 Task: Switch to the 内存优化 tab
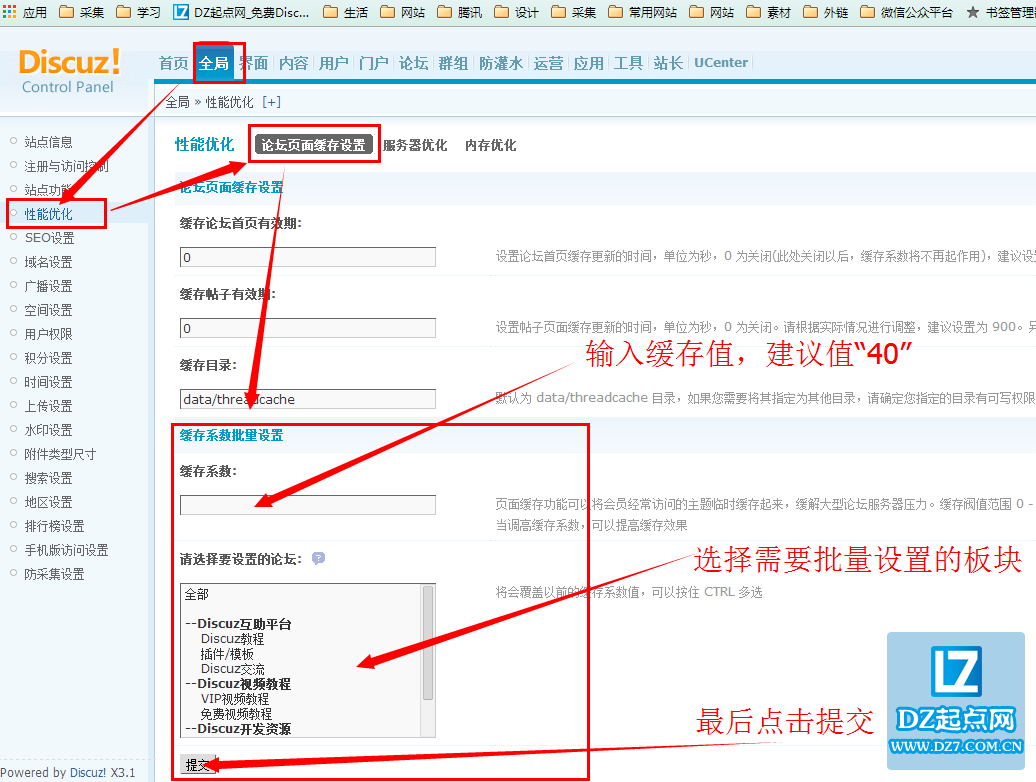[x=490, y=145]
